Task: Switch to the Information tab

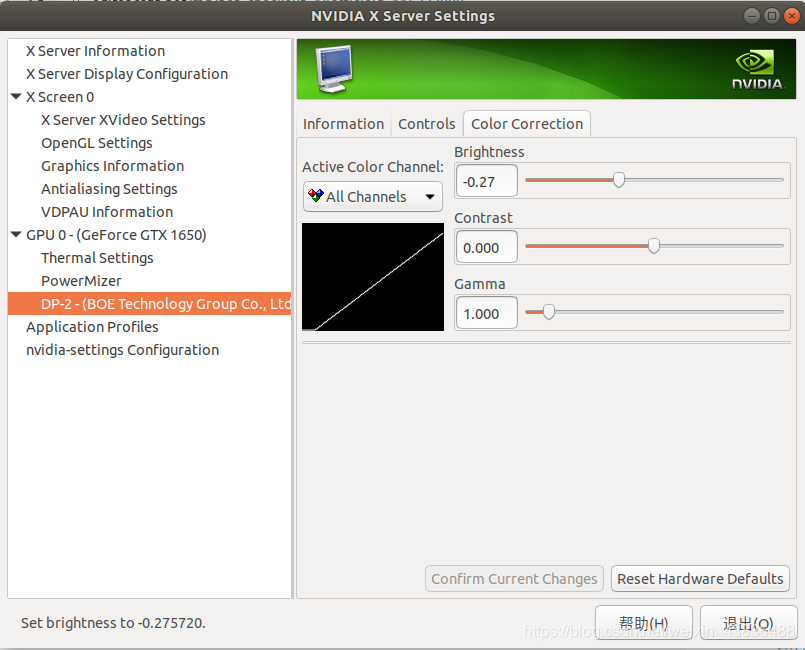Action: [x=343, y=124]
